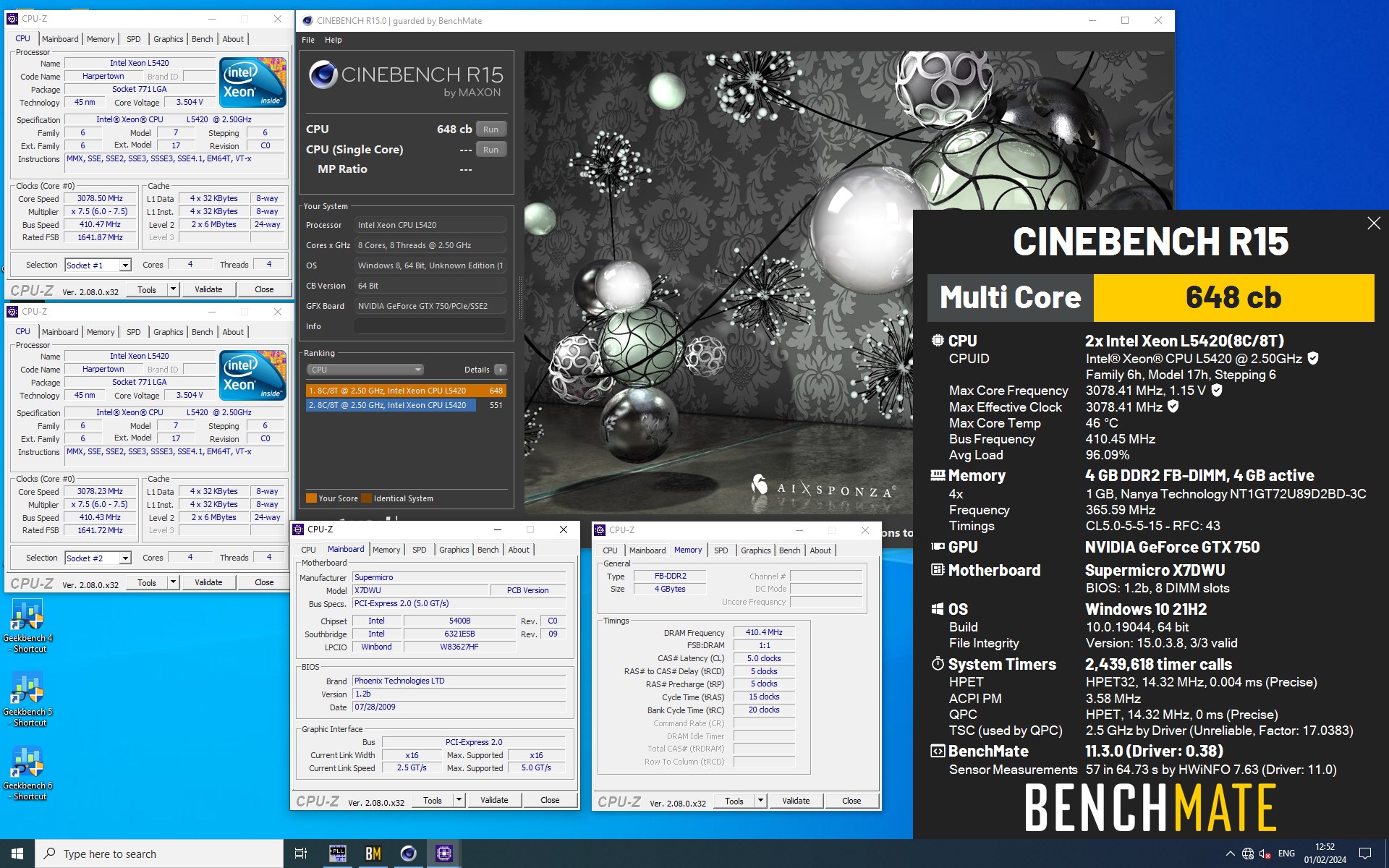Screen dimensions: 1389x868
Task: Run the CPU multi-core test
Action: click(x=491, y=129)
